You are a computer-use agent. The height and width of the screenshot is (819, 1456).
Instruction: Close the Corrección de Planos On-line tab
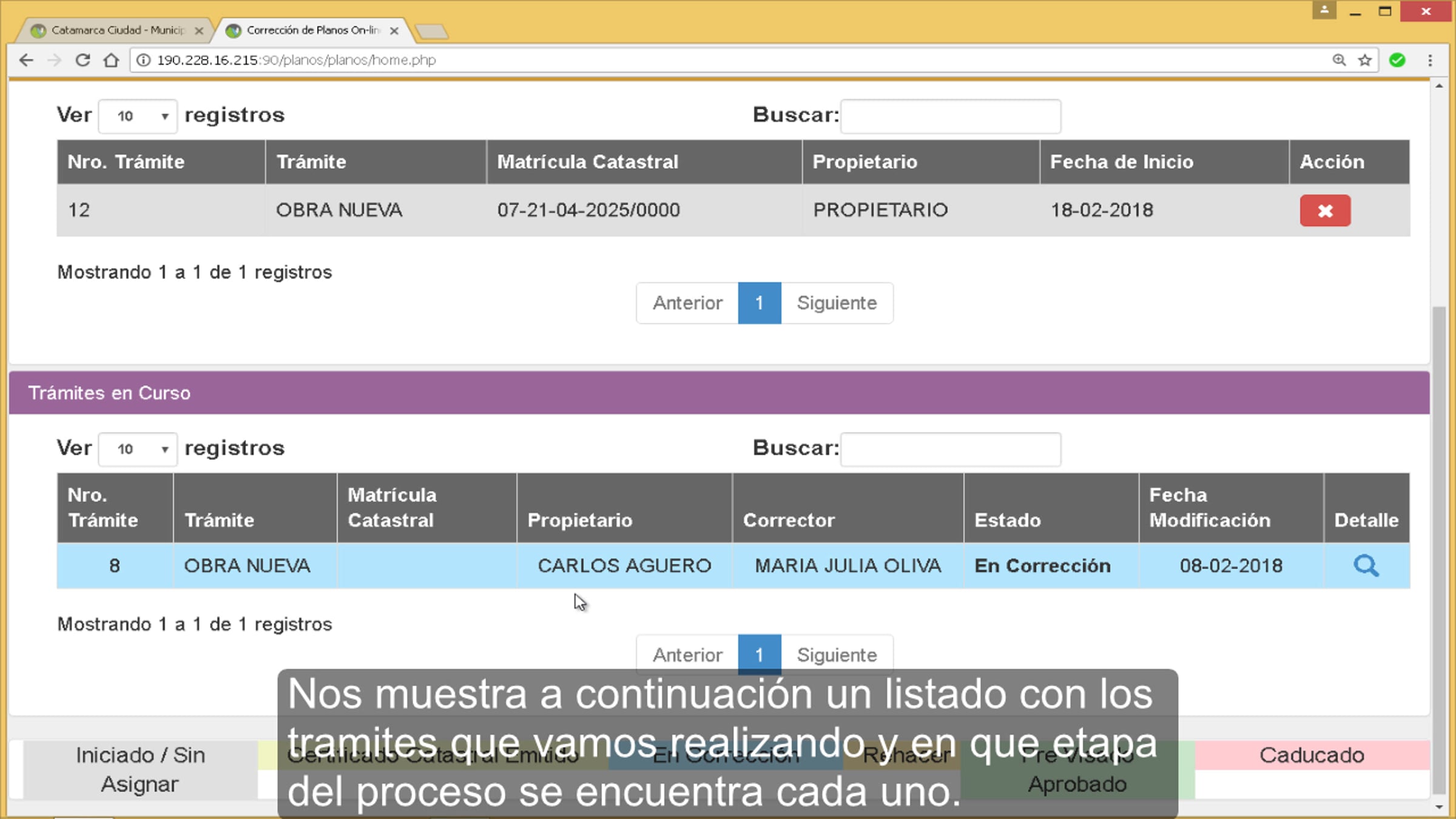tap(394, 30)
